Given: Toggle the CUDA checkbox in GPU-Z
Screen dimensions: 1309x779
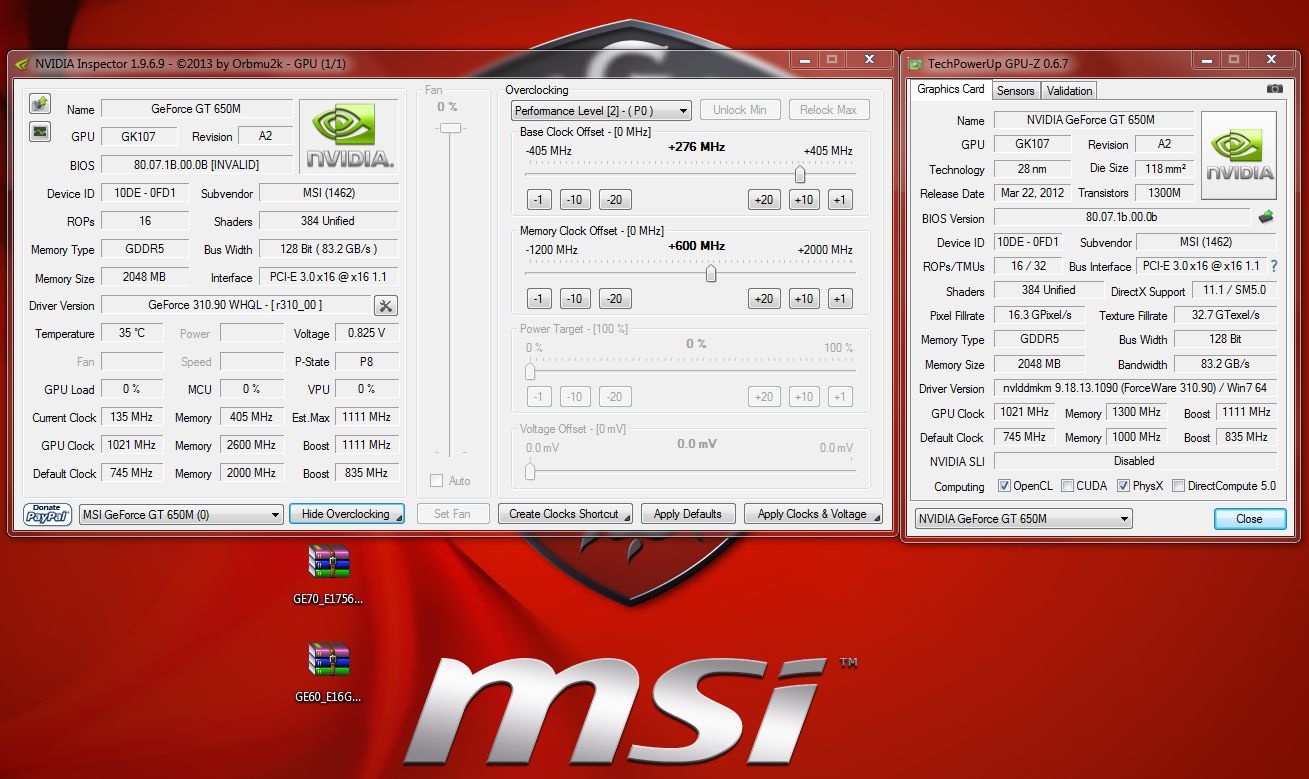Looking at the screenshot, I should tap(1068, 486).
